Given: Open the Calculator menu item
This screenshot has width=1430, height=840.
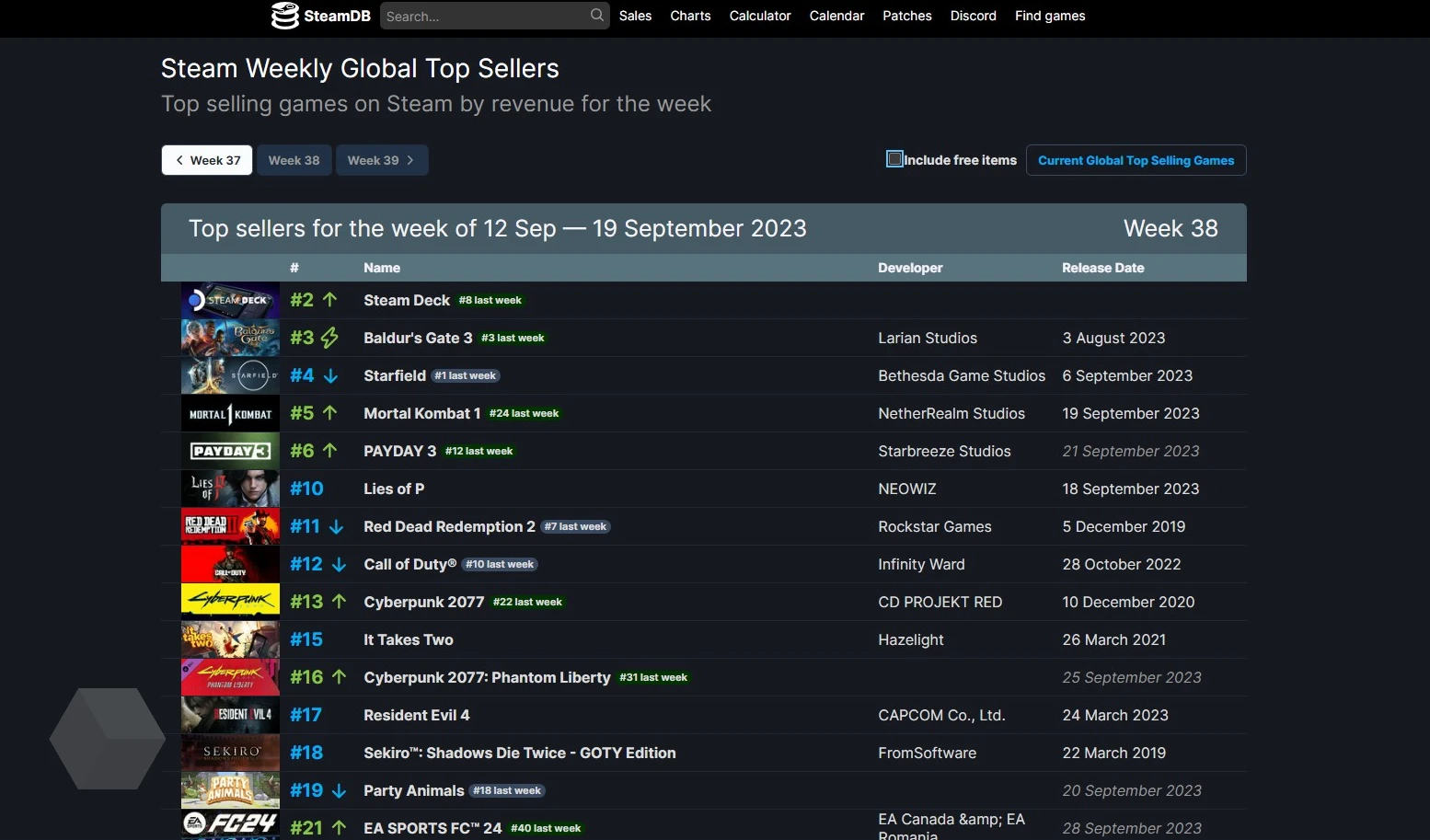Looking at the screenshot, I should [760, 16].
